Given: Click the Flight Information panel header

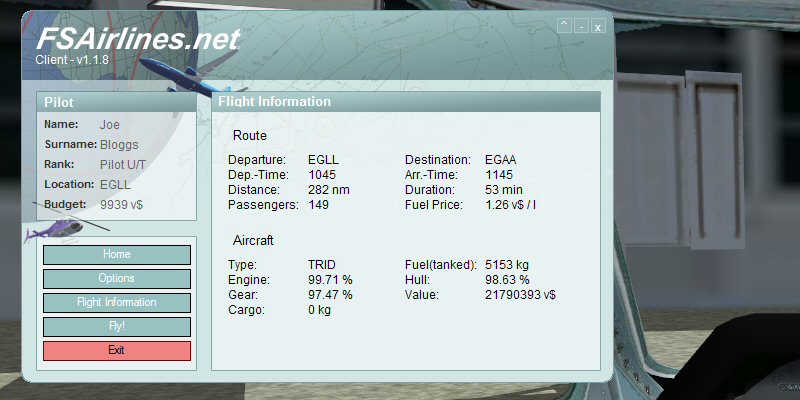Looking at the screenshot, I should point(406,102).
